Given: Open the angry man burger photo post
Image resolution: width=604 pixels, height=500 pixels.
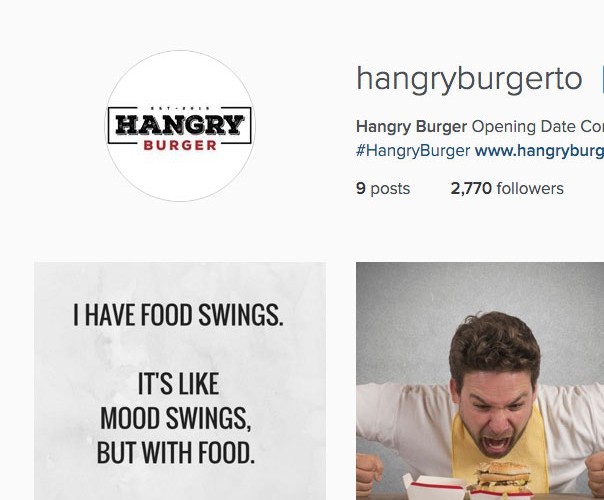Looking at the screenshot, I should coord(480,381).
